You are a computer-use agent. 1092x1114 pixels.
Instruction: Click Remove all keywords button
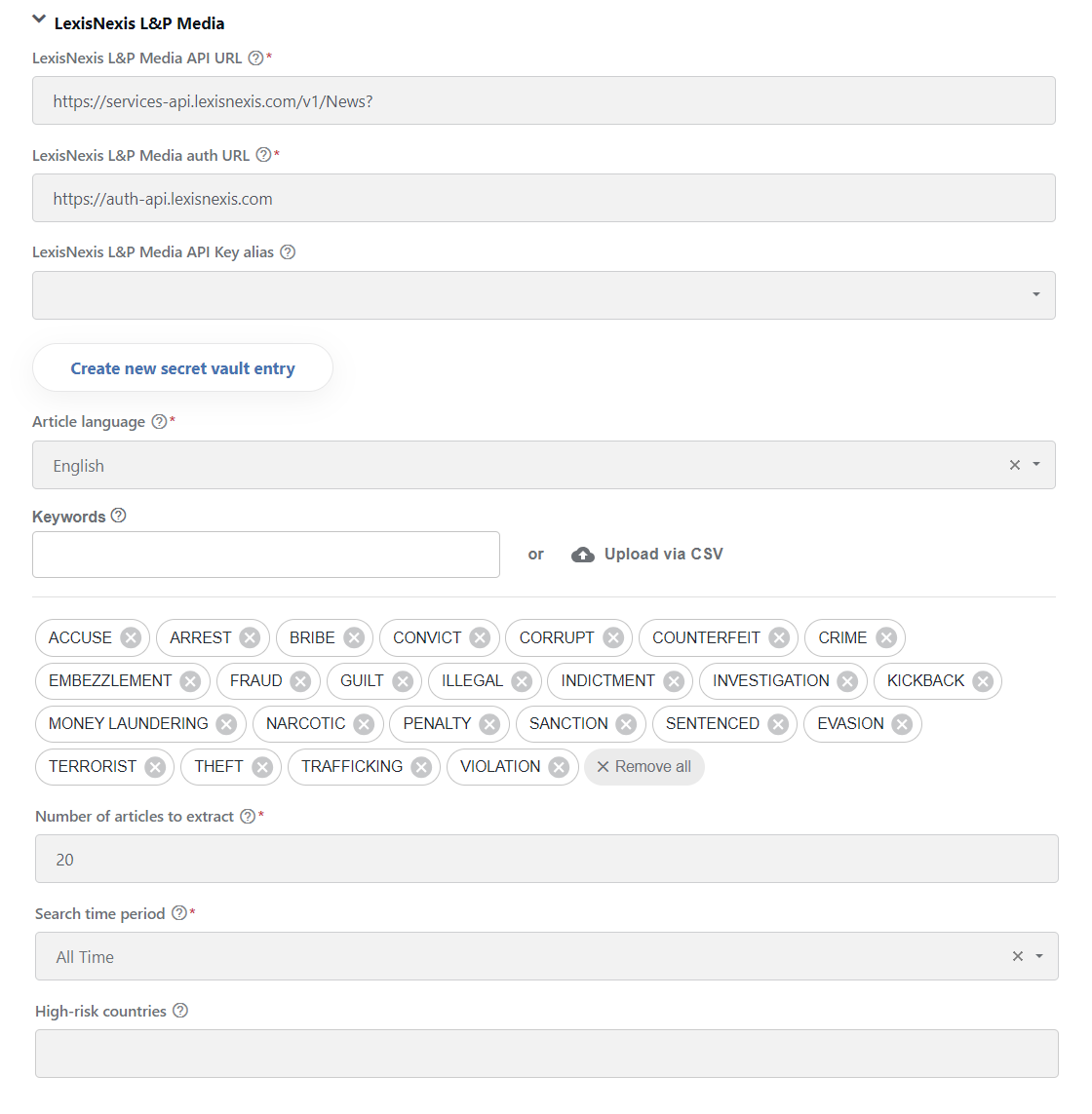point(644,767)
